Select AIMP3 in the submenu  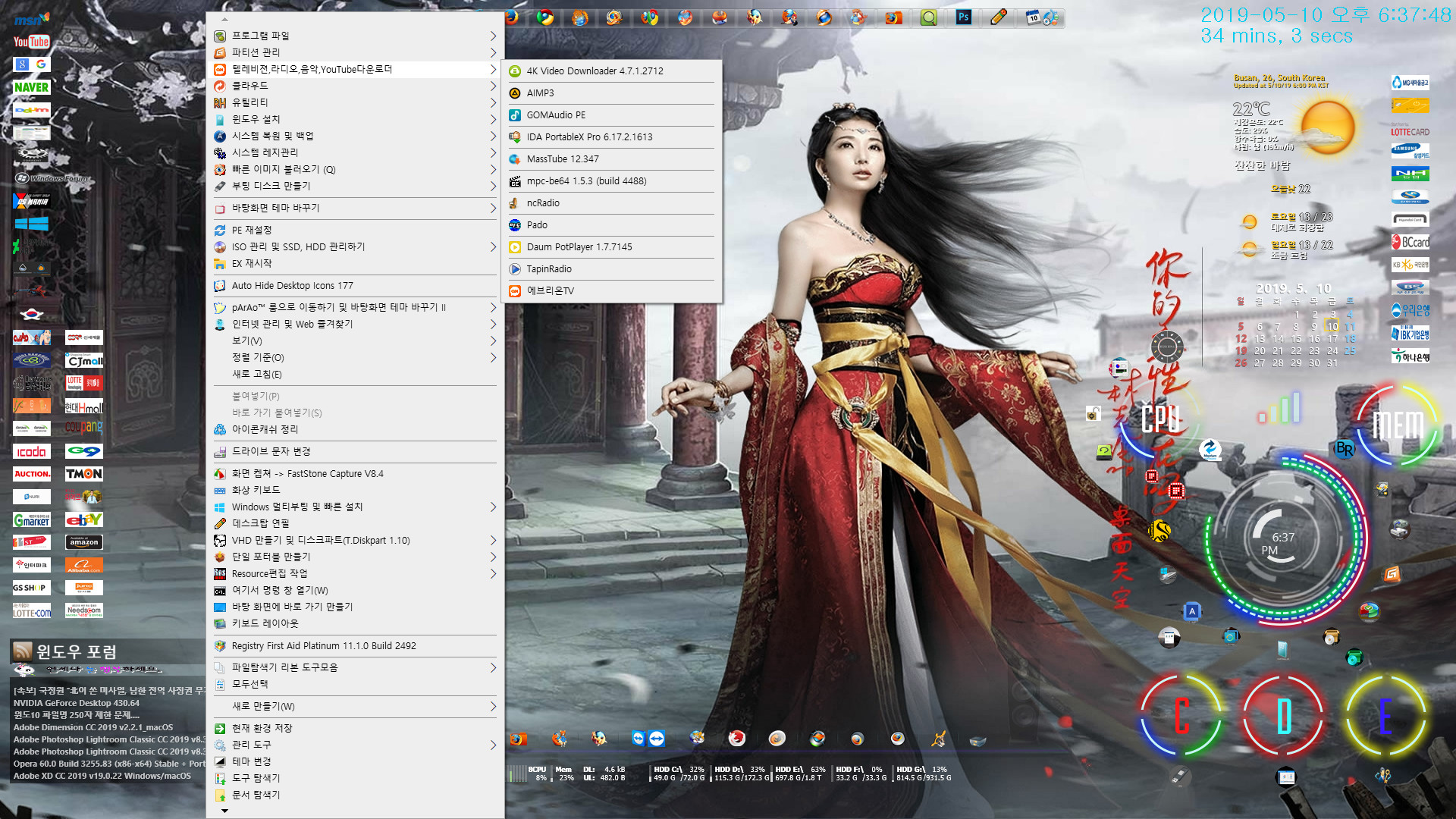pos(612,93)
